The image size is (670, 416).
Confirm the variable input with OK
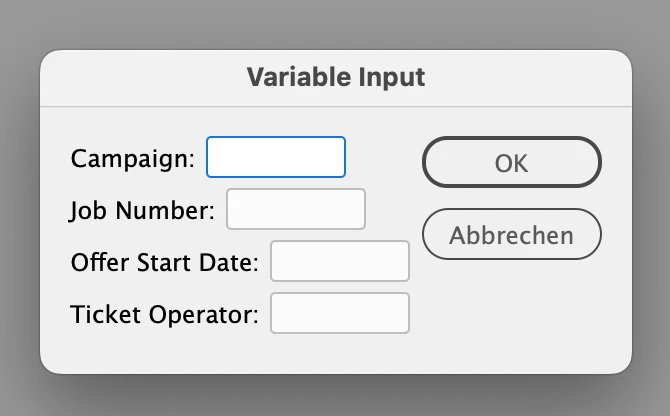[x=511, y=163]
